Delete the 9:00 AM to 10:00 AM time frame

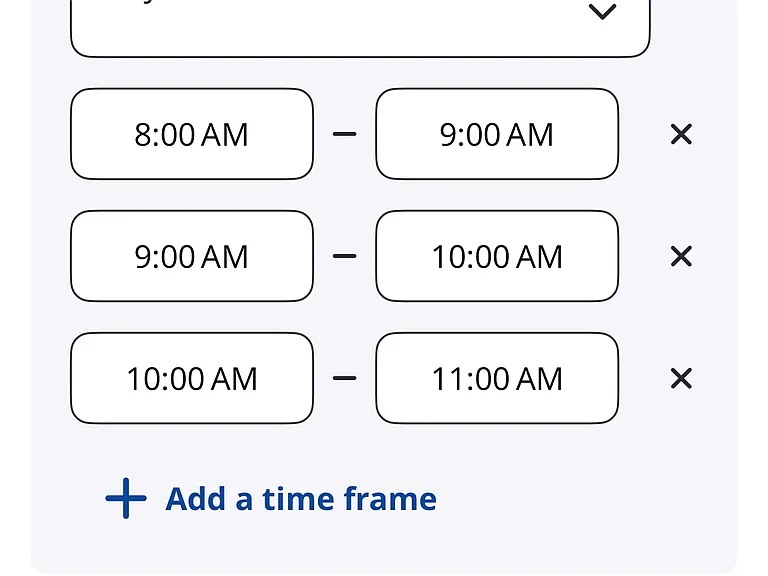(681, 256)
